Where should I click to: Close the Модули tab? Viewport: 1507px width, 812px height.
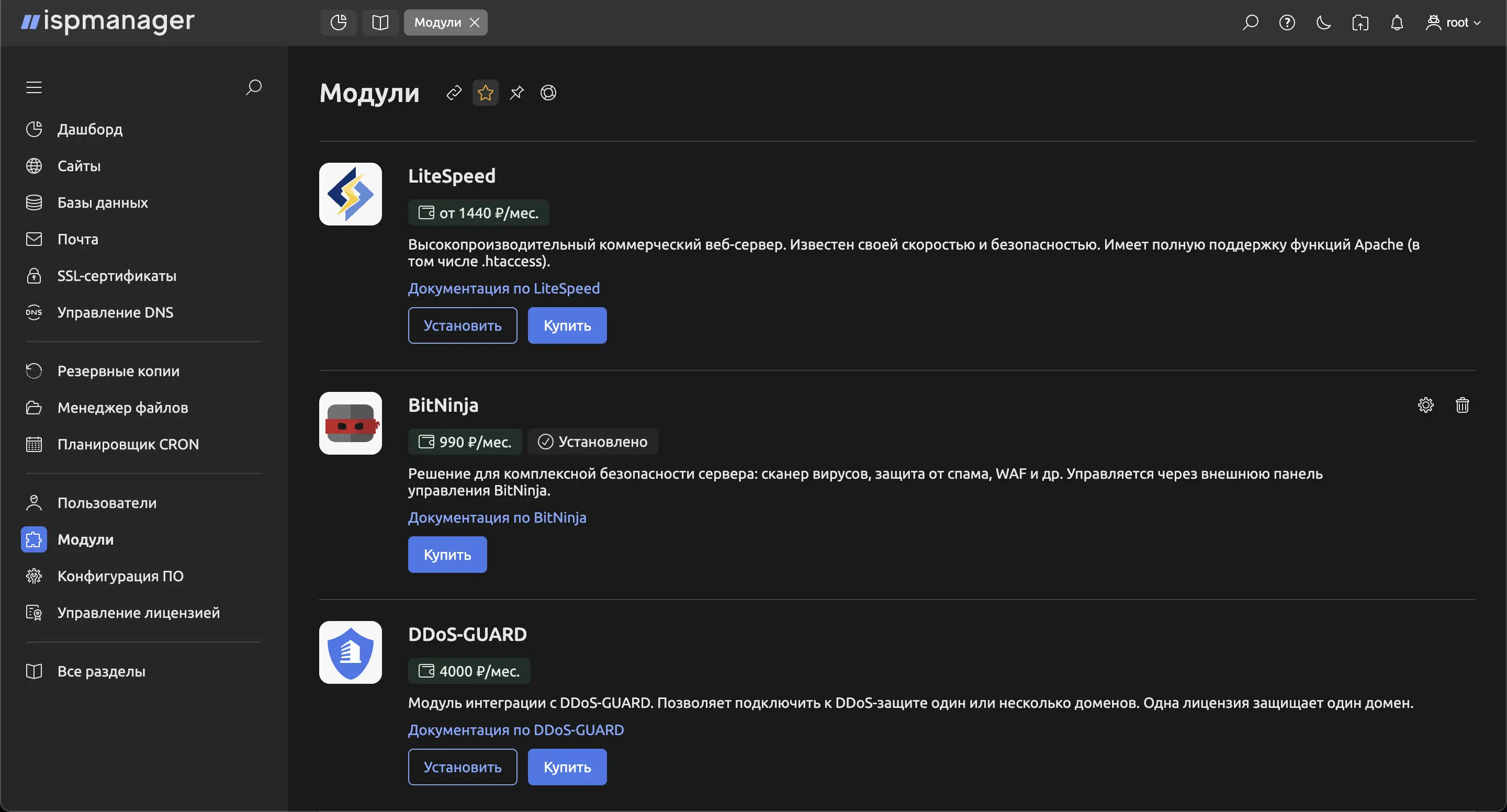coord(475,22)
